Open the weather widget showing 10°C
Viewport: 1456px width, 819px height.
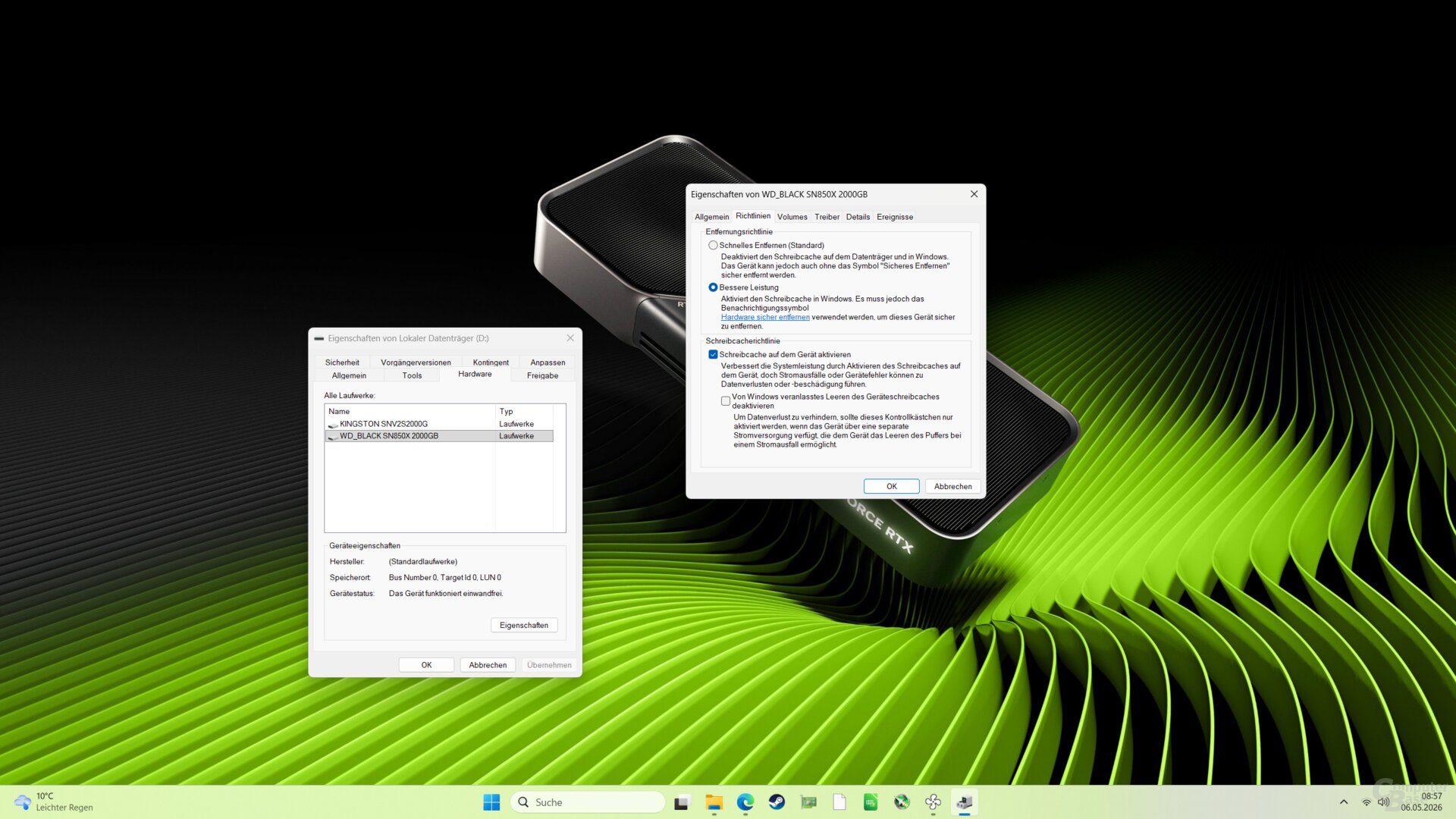53,802
